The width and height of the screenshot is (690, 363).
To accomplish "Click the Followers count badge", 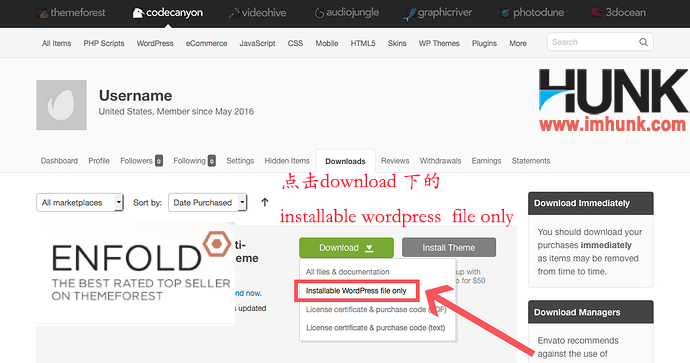I will pos(159,161).
